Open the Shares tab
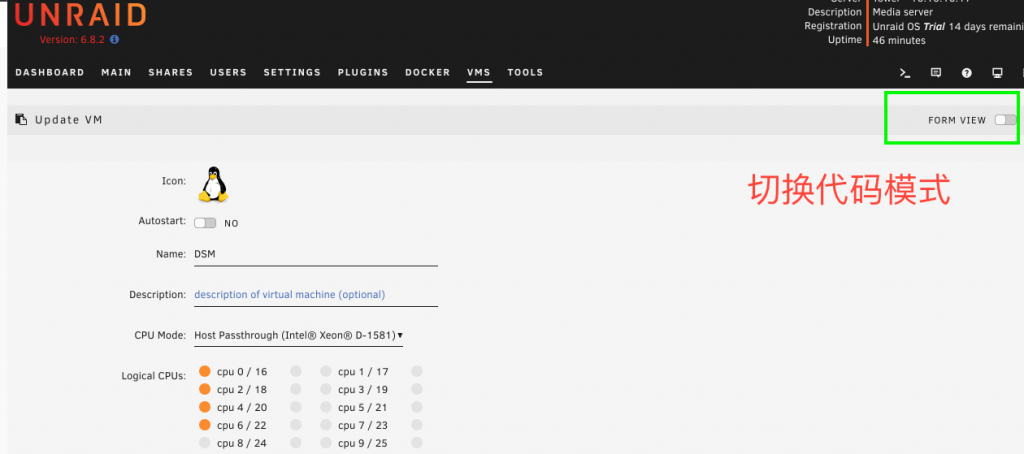The width and height of the screenshot is (1024, 454). coord(170,73)
